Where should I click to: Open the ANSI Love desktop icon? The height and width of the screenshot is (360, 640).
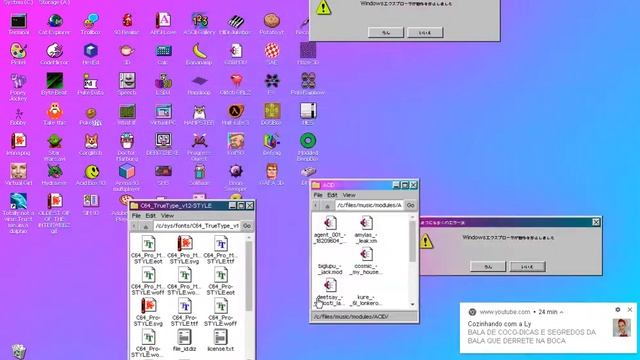coord(163,24)
